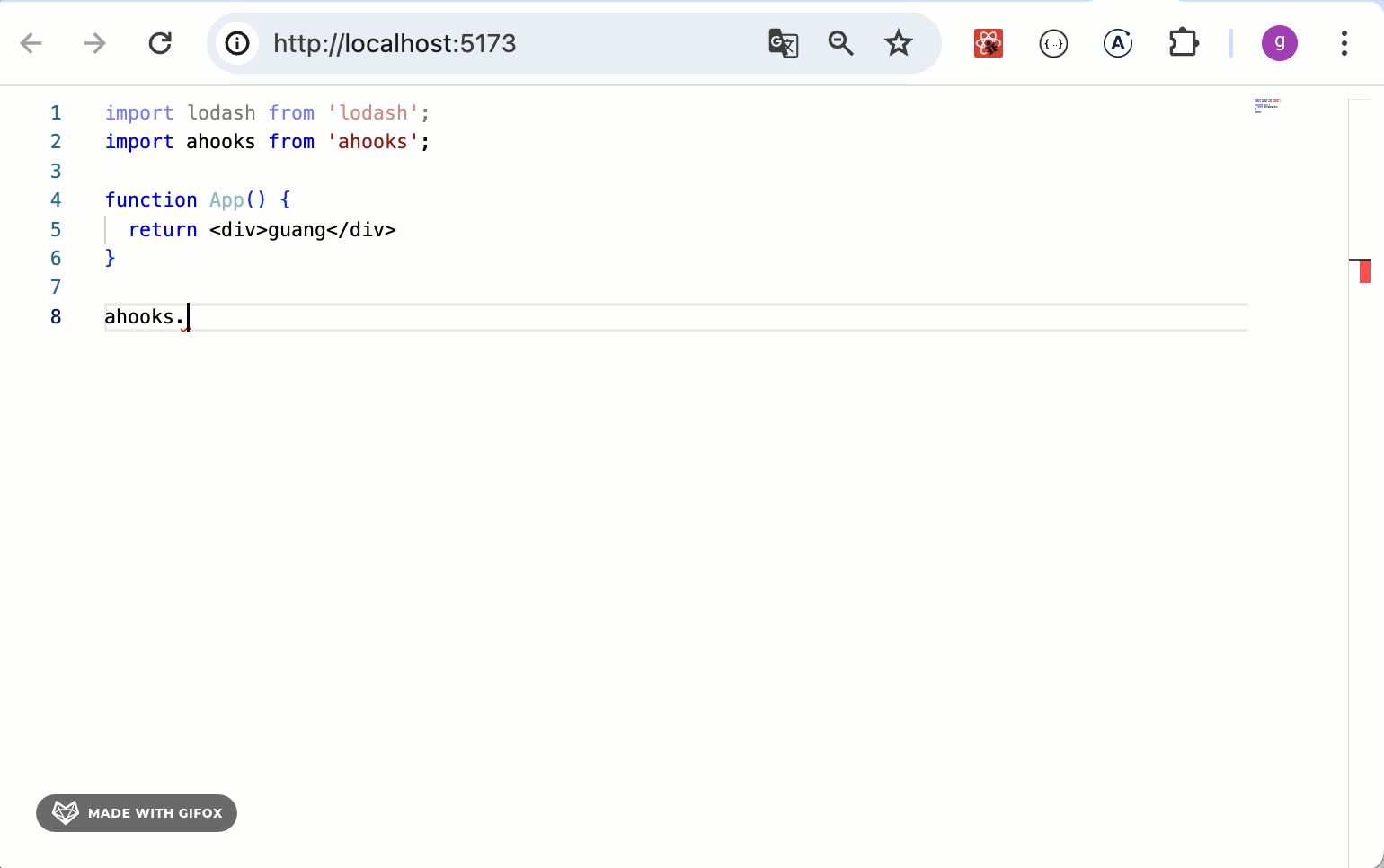
Task: Go forward to the next page
Action: click(94, 43)
